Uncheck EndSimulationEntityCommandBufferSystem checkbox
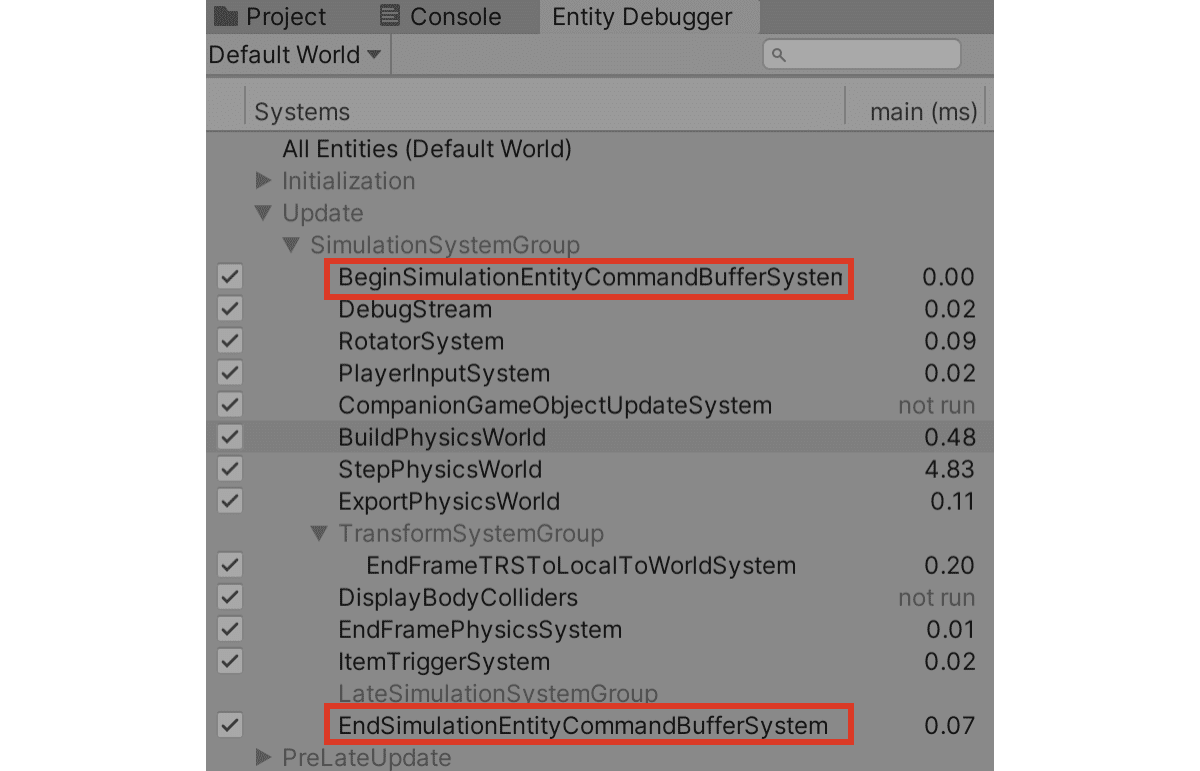 coord(230,725)
